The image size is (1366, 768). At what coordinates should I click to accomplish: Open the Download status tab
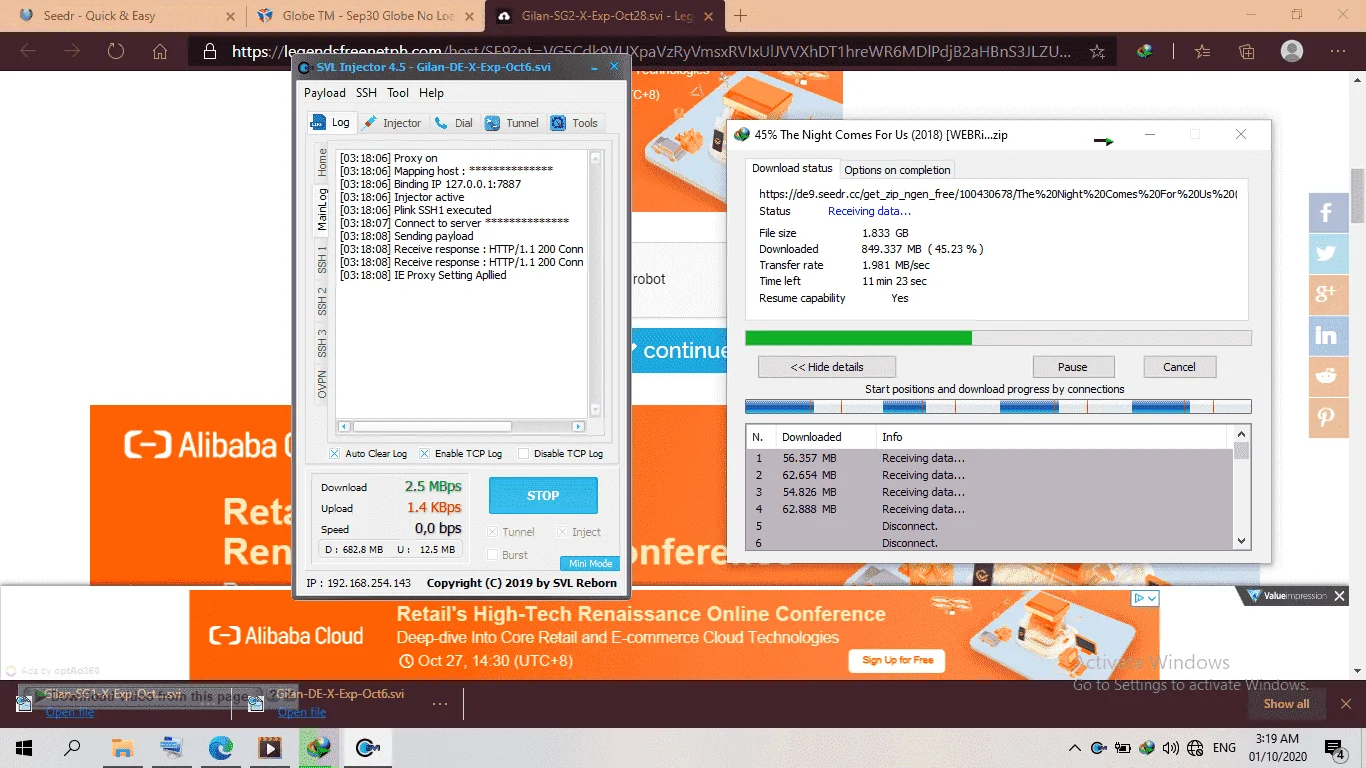click(x=792, y=168)
